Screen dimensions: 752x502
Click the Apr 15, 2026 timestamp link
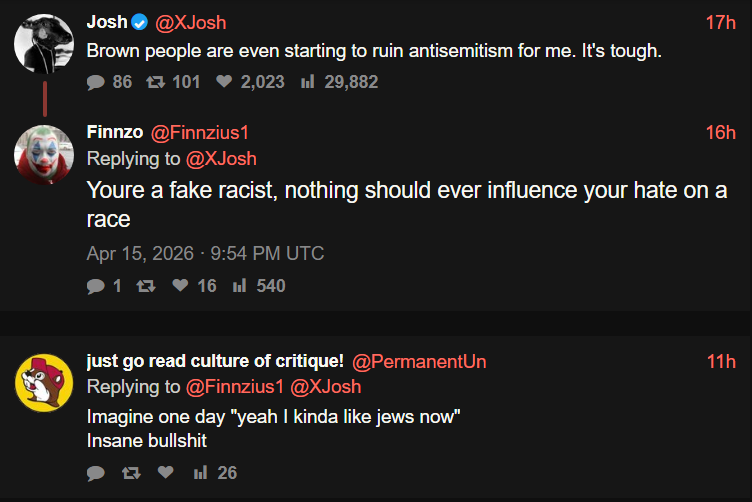click(x=205, y=253)
